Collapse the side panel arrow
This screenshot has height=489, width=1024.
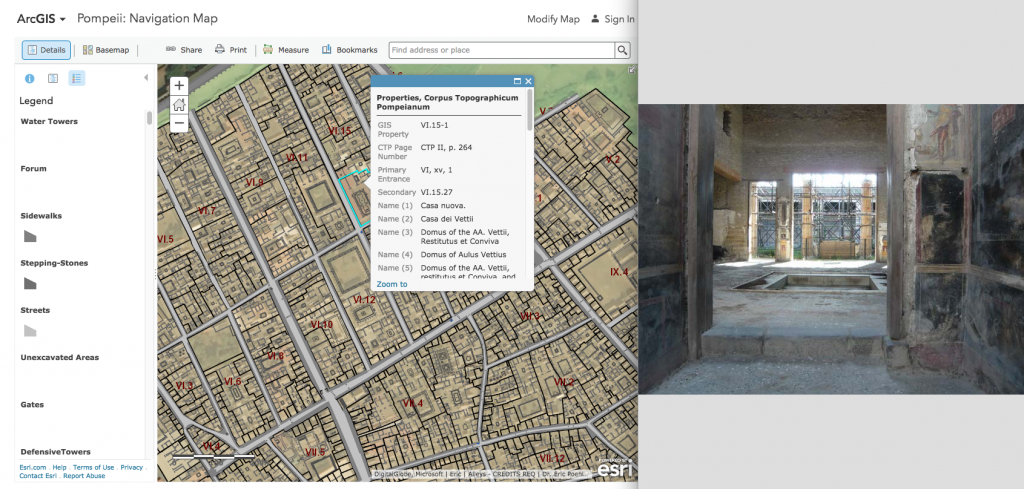146,78
